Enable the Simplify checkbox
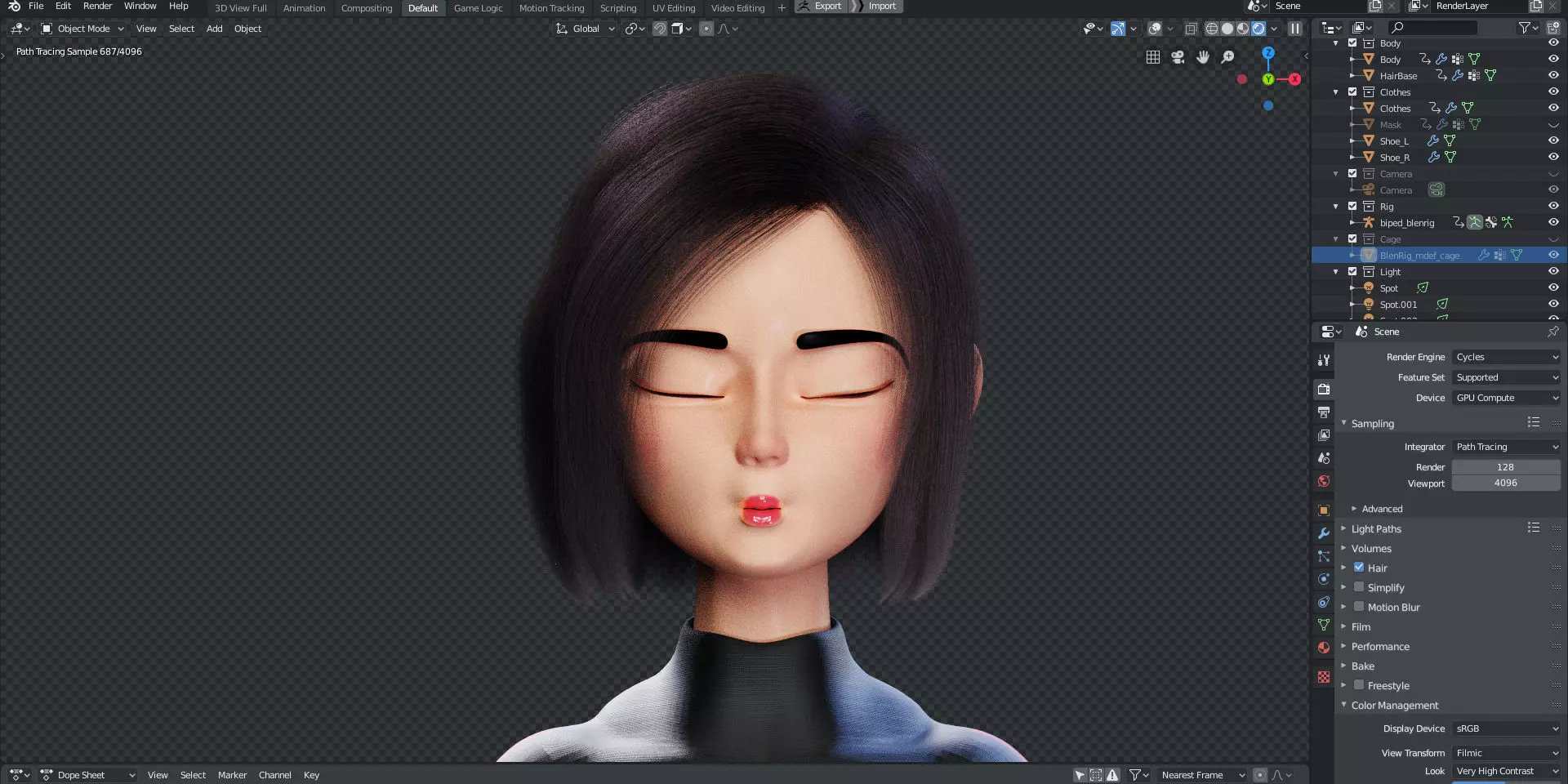 click(x=1359, y=587)
